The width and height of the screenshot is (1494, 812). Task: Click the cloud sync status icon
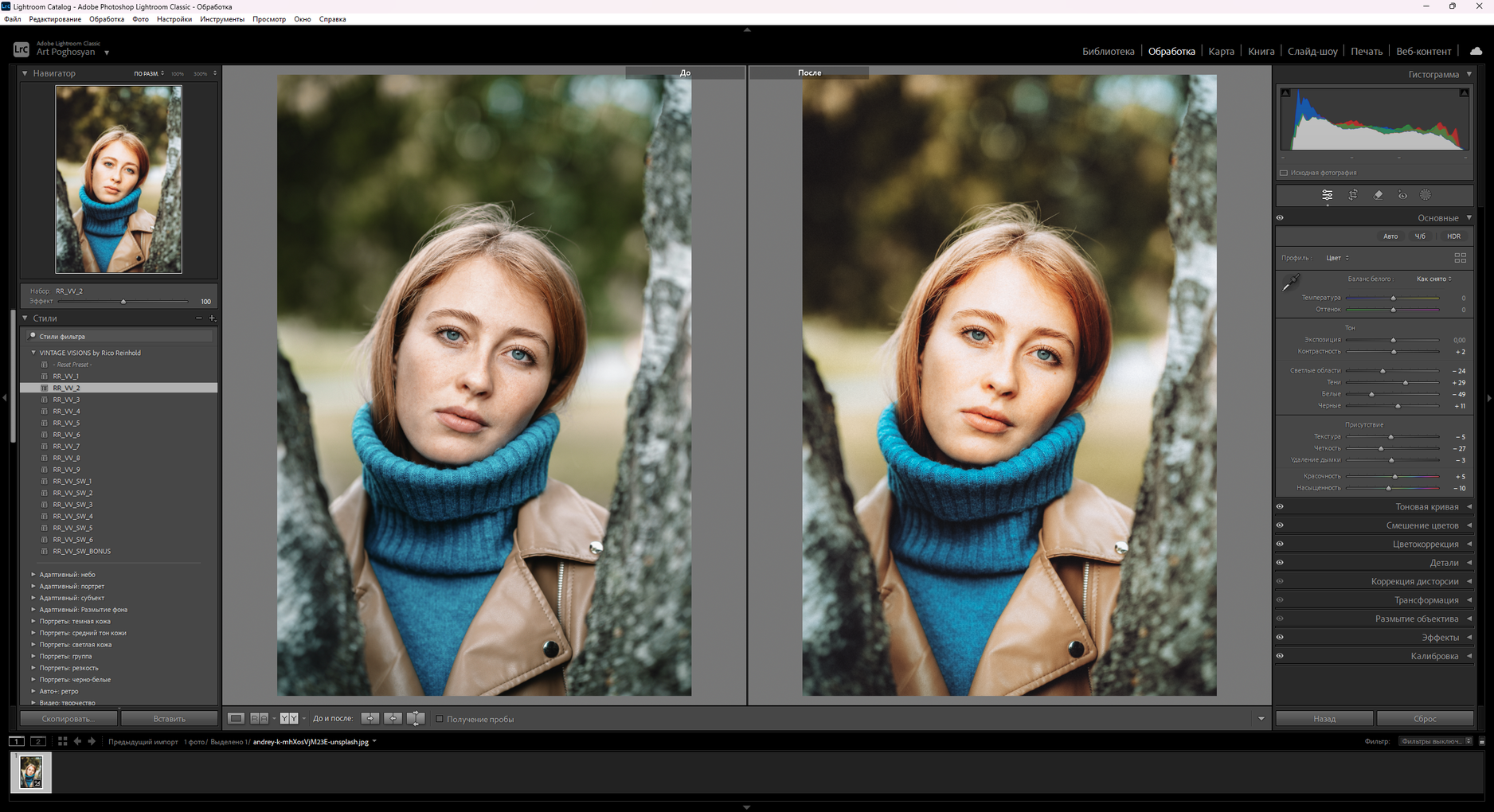click(x=1476, y=51)
